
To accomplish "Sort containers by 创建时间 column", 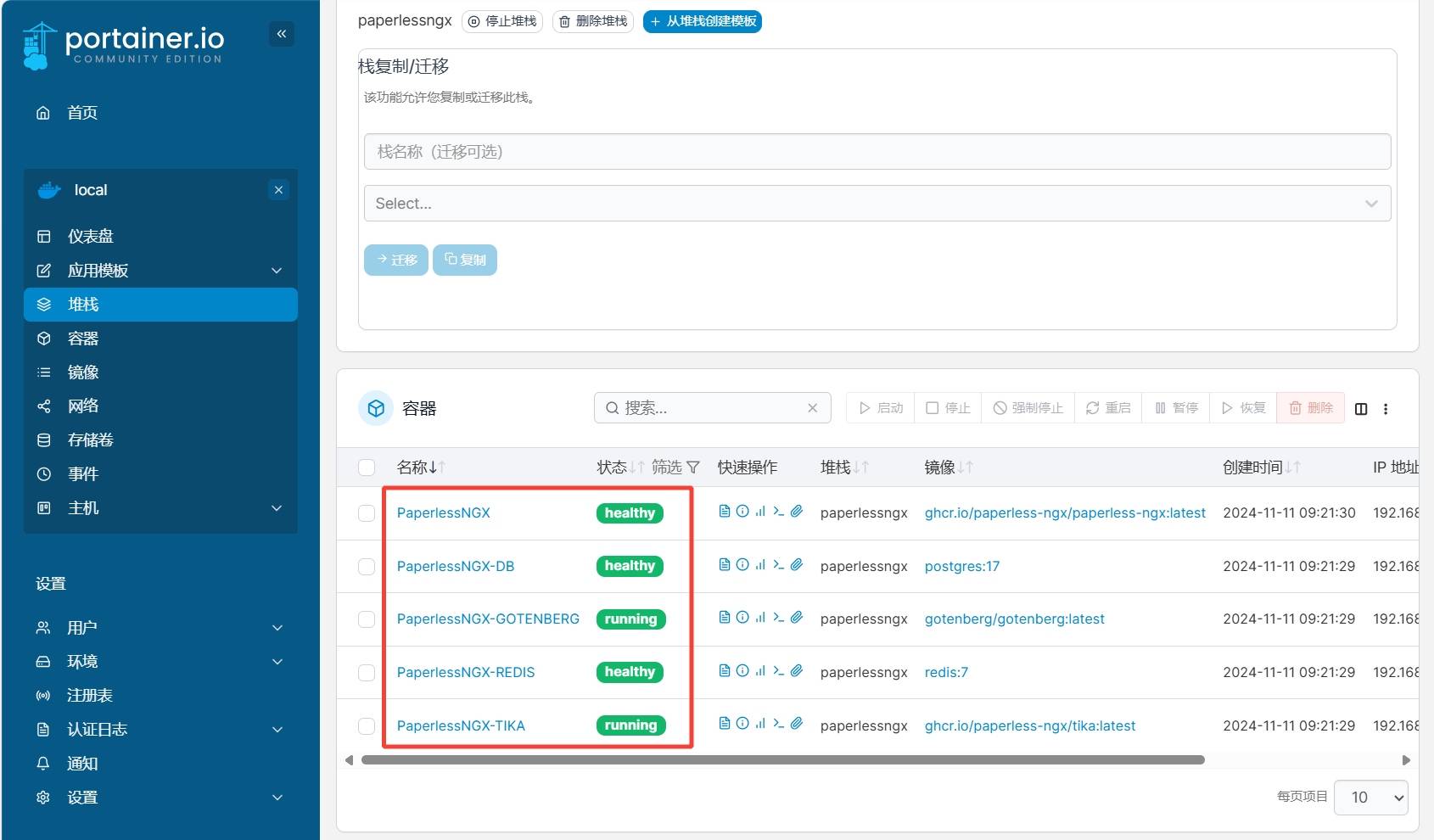I will (x=1261, y=468).
